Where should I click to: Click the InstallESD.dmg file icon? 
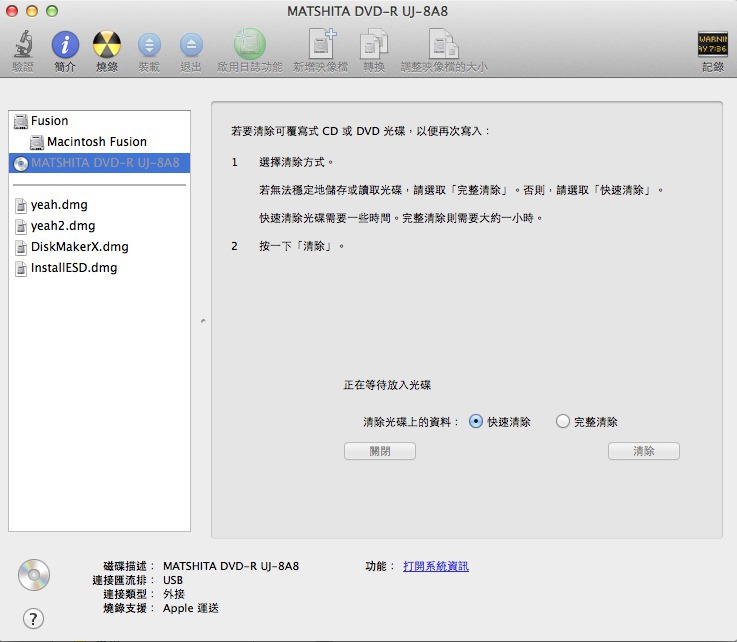pyautogui.click(x=21, y=269)
